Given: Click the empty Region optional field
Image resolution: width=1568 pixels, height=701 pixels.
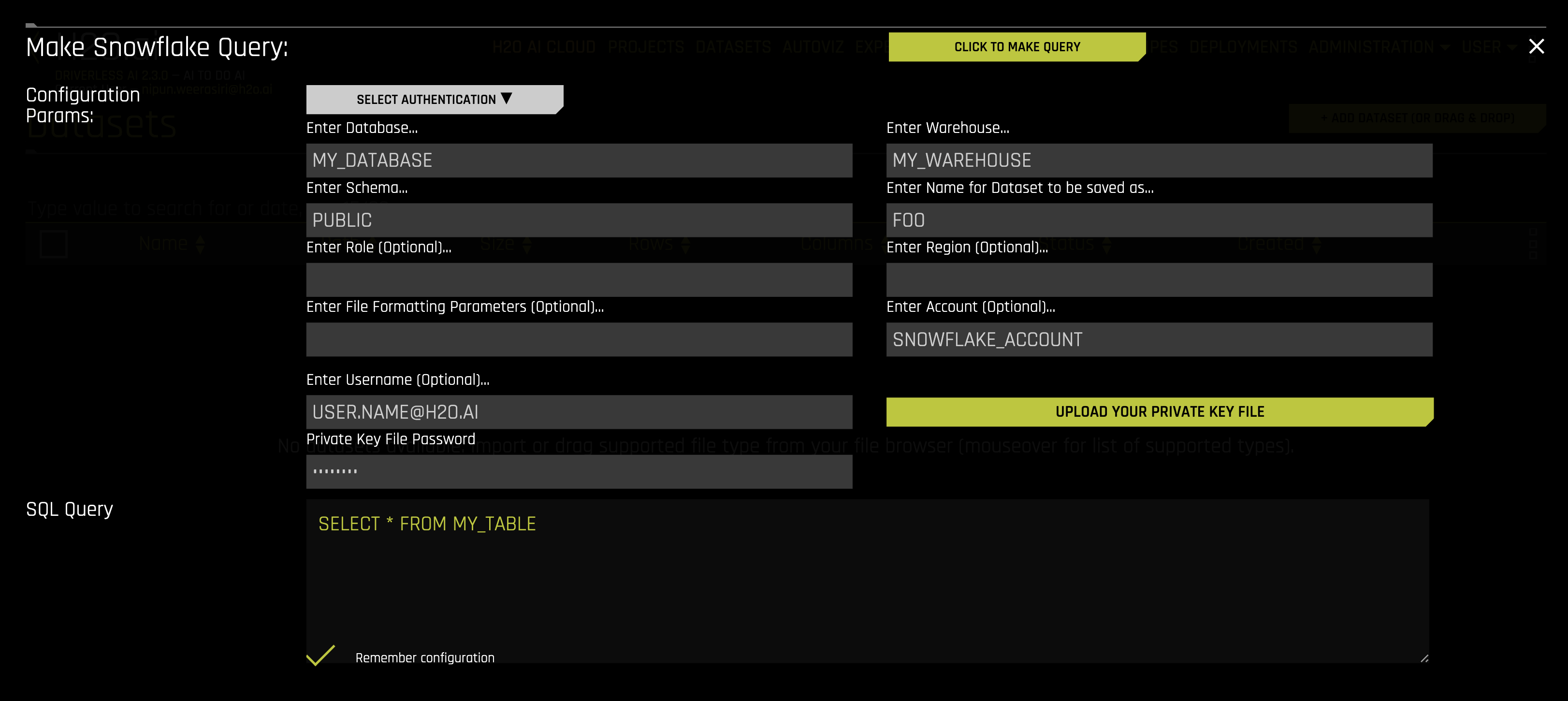Looking at the screenshot, I should click(1158, 279).
